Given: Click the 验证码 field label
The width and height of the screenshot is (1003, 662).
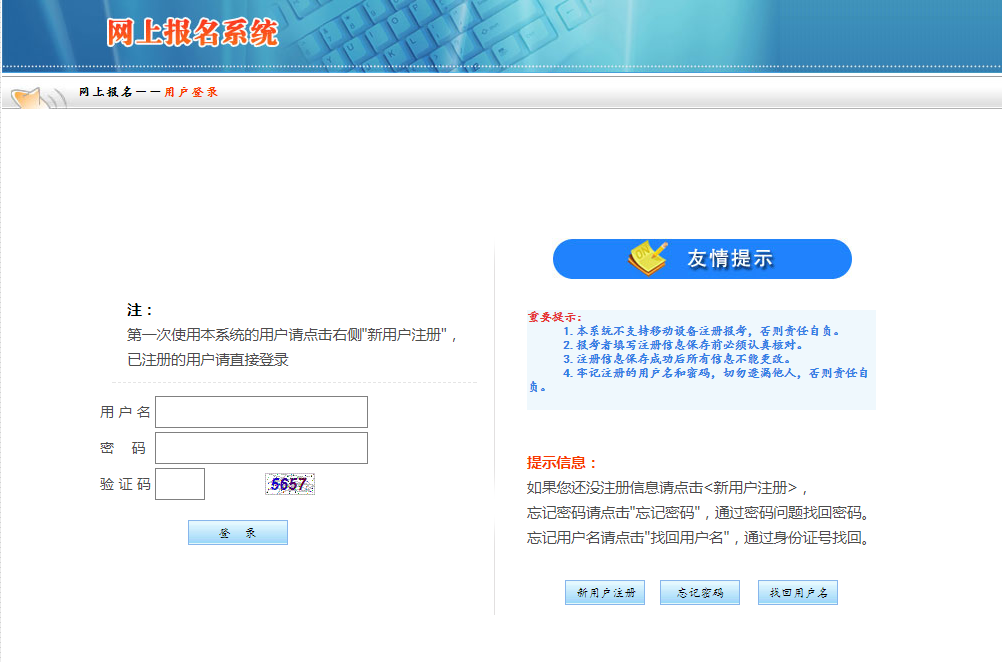Looking at the screenshot, I should coord(125,484).
